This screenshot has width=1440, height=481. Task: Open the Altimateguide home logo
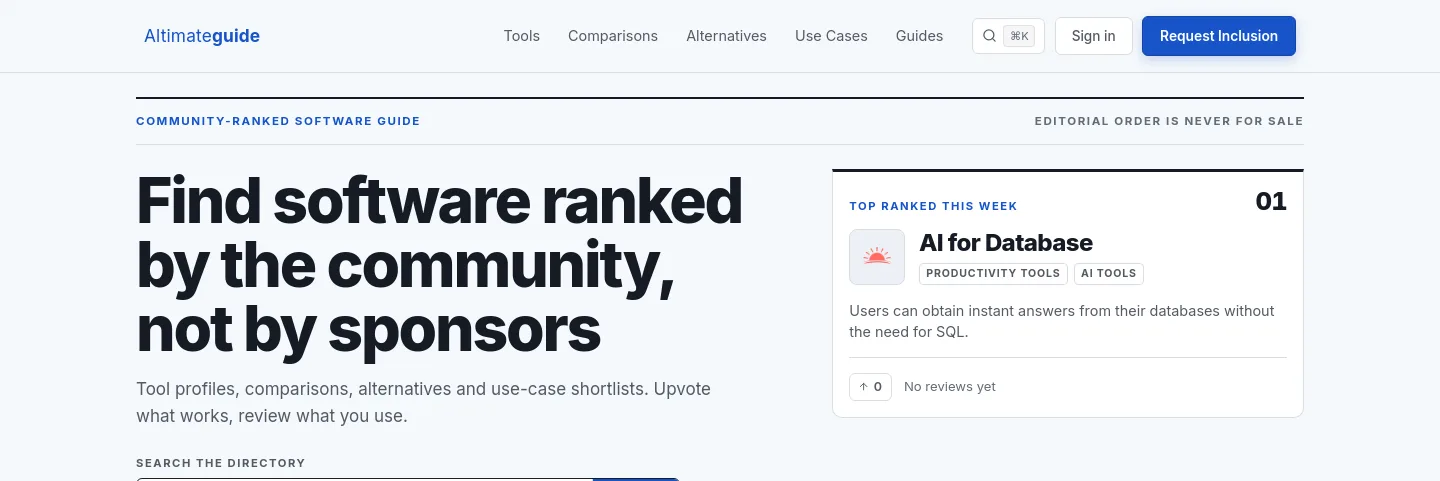pyautogui.click(x=202, y=36)
